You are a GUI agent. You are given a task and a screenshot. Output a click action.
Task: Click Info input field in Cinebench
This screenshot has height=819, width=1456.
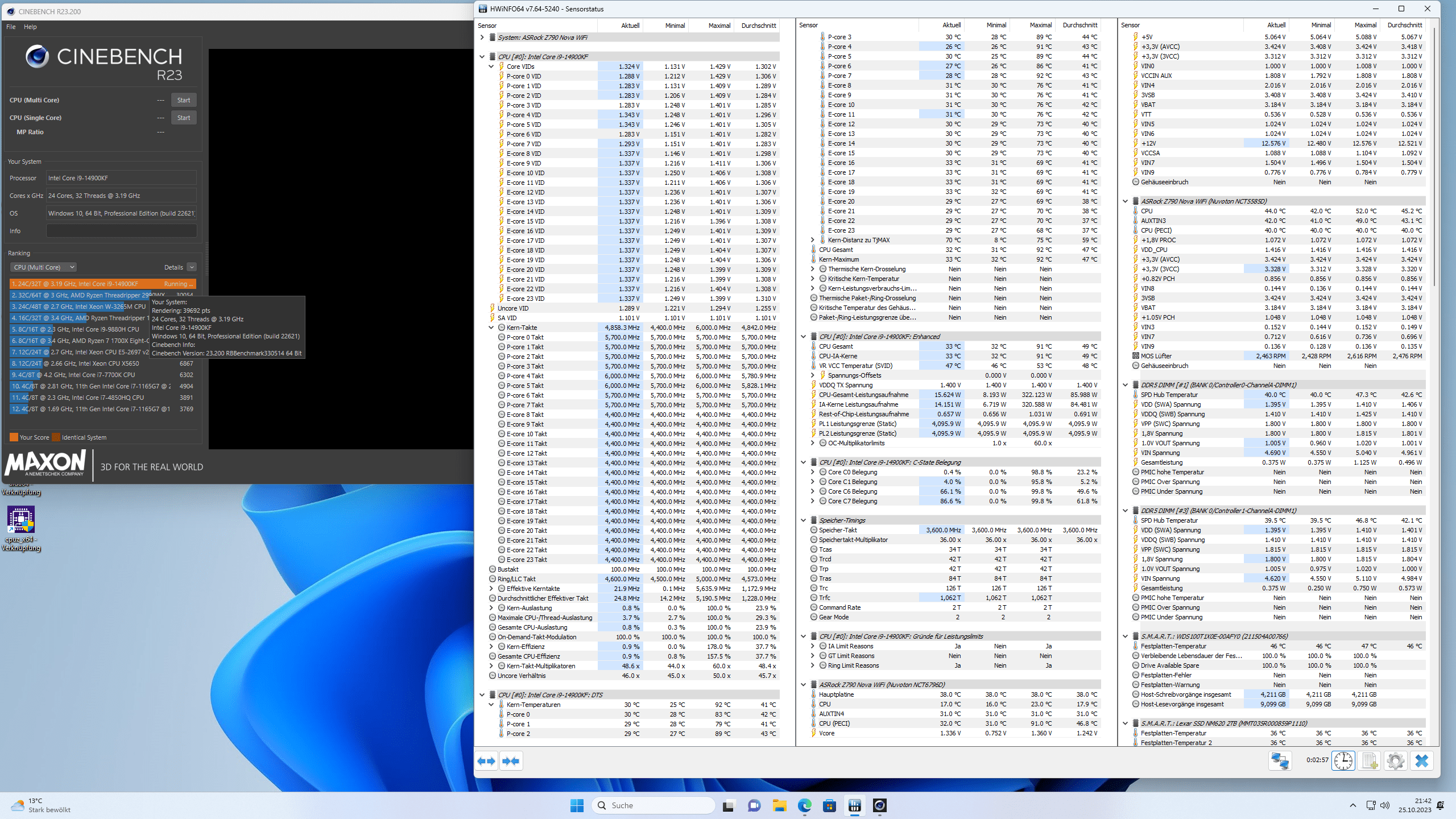121,231
